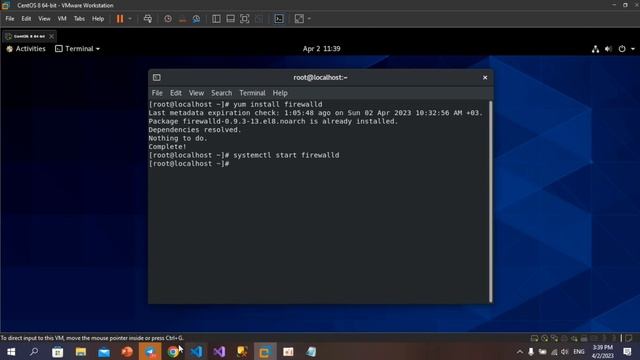
Task: Open Visual Studio from the taskbar
Action: (x=219, y=351)
